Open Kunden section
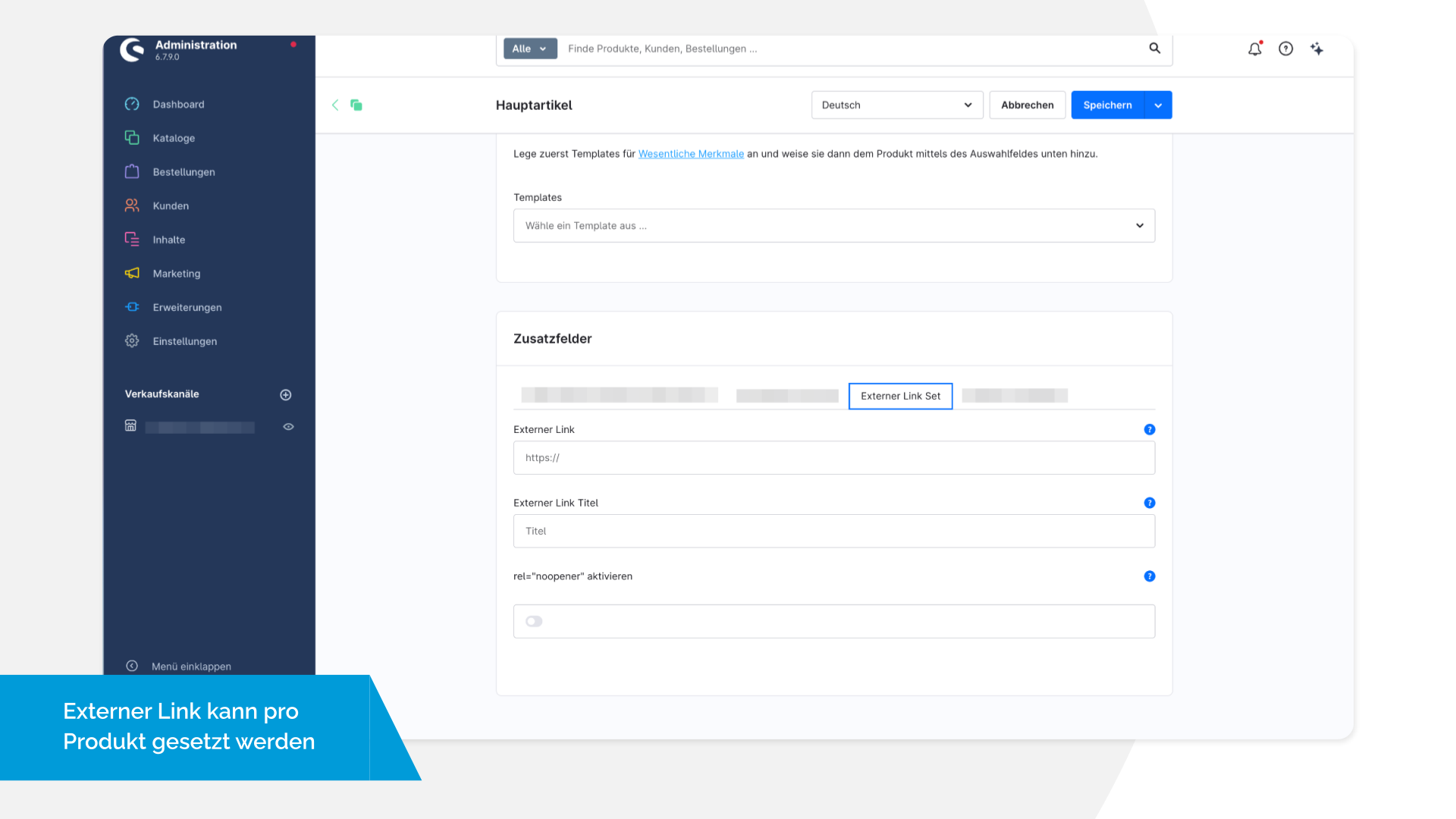1456x819 pixels. pos(171,206)
